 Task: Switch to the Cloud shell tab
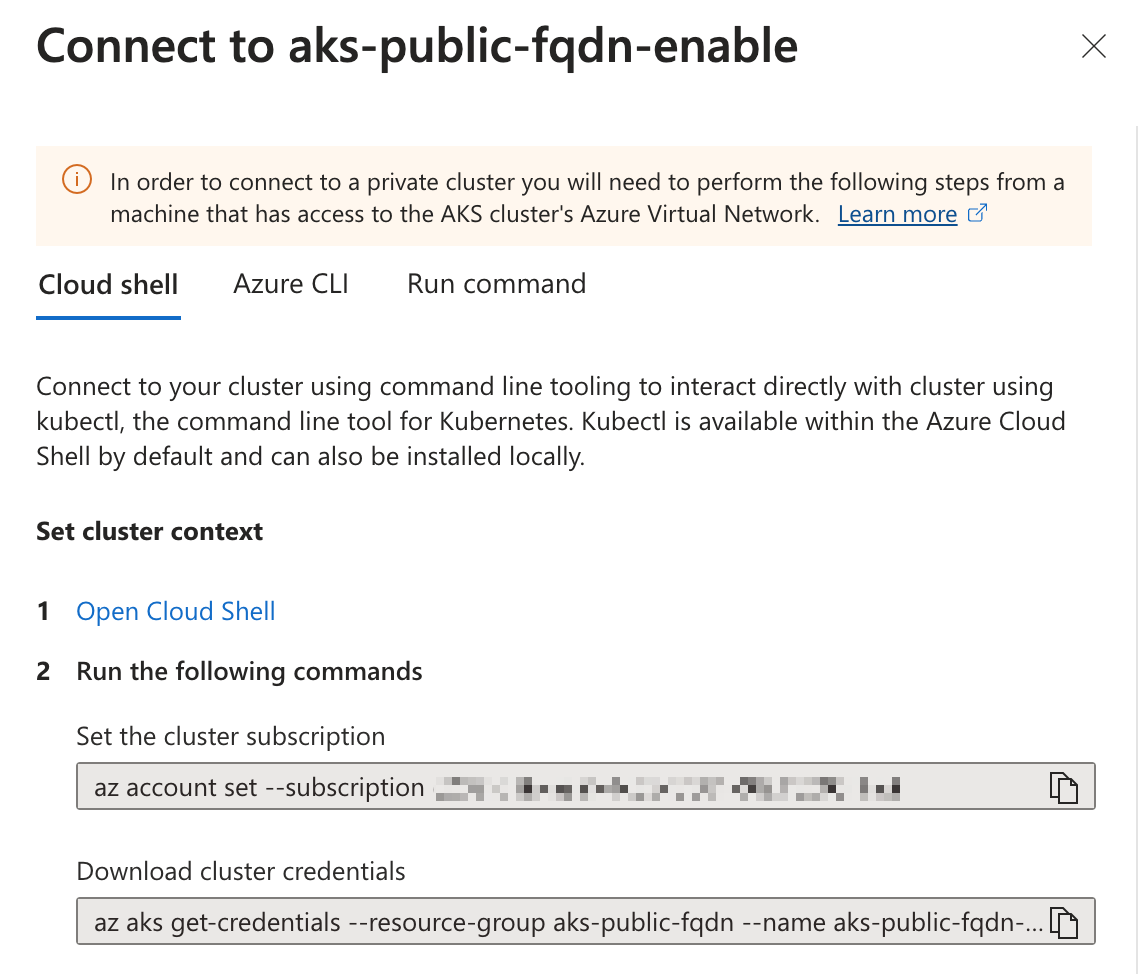click(108, 285)
